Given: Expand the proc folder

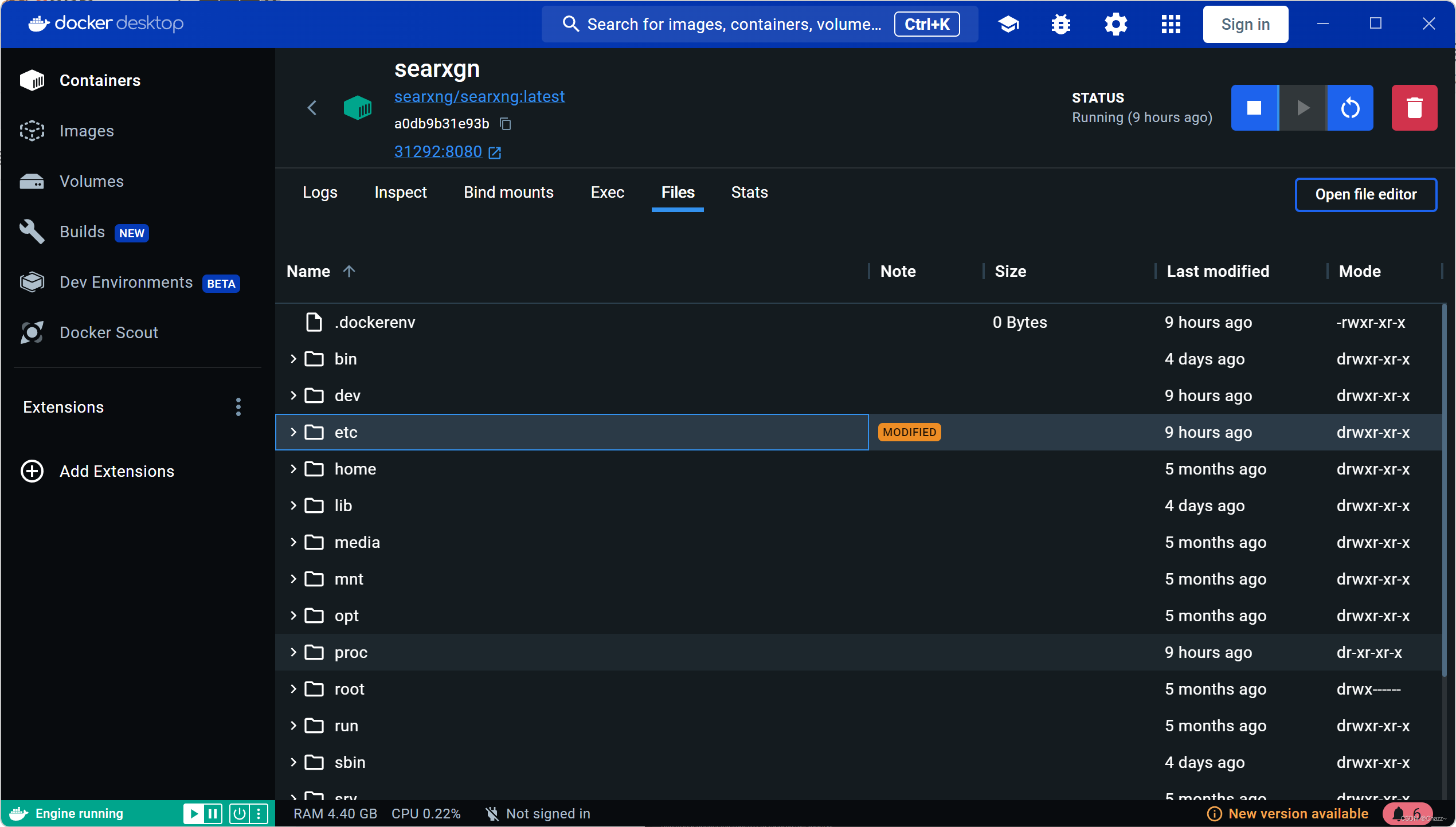Looking at the screenshot, I should click(293, 652).
